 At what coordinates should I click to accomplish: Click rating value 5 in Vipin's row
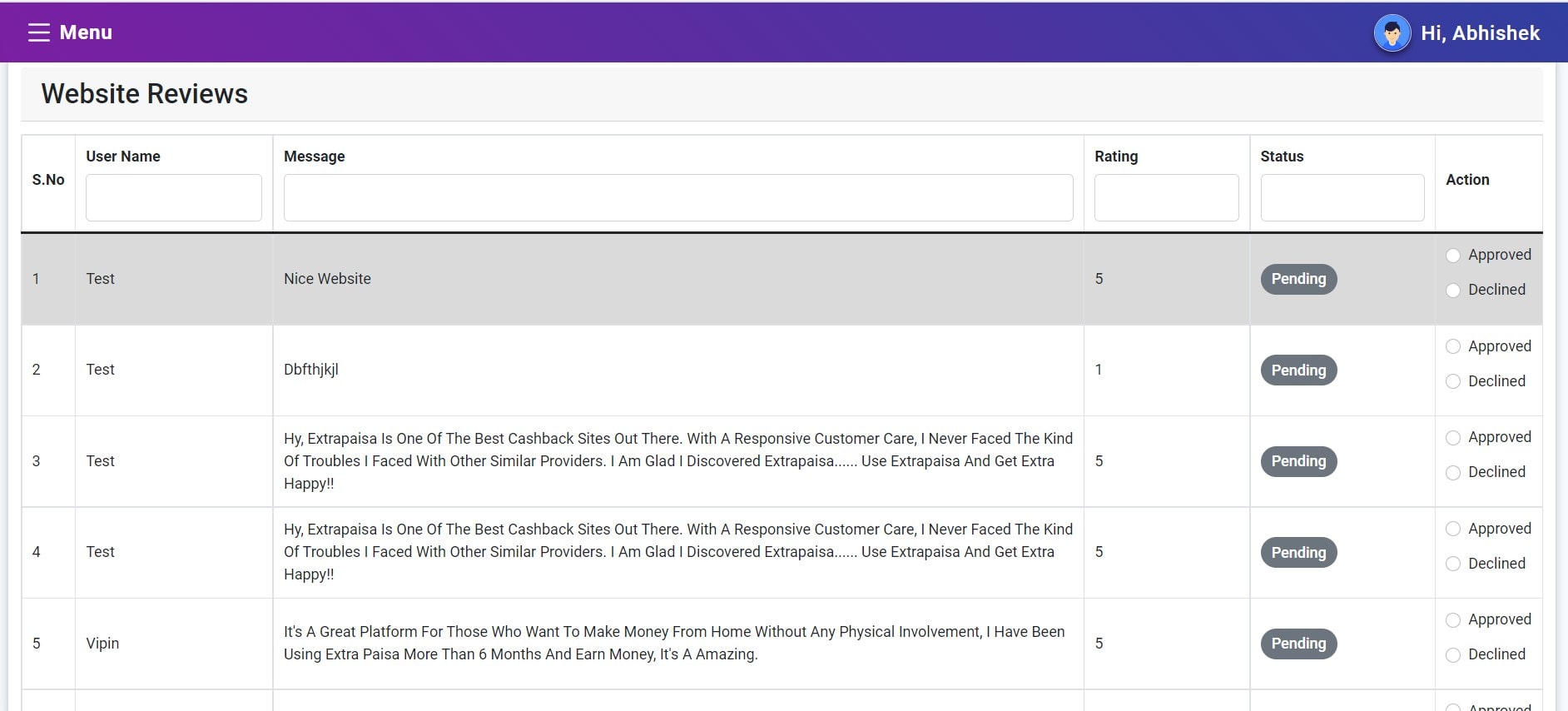[1099, 644]
